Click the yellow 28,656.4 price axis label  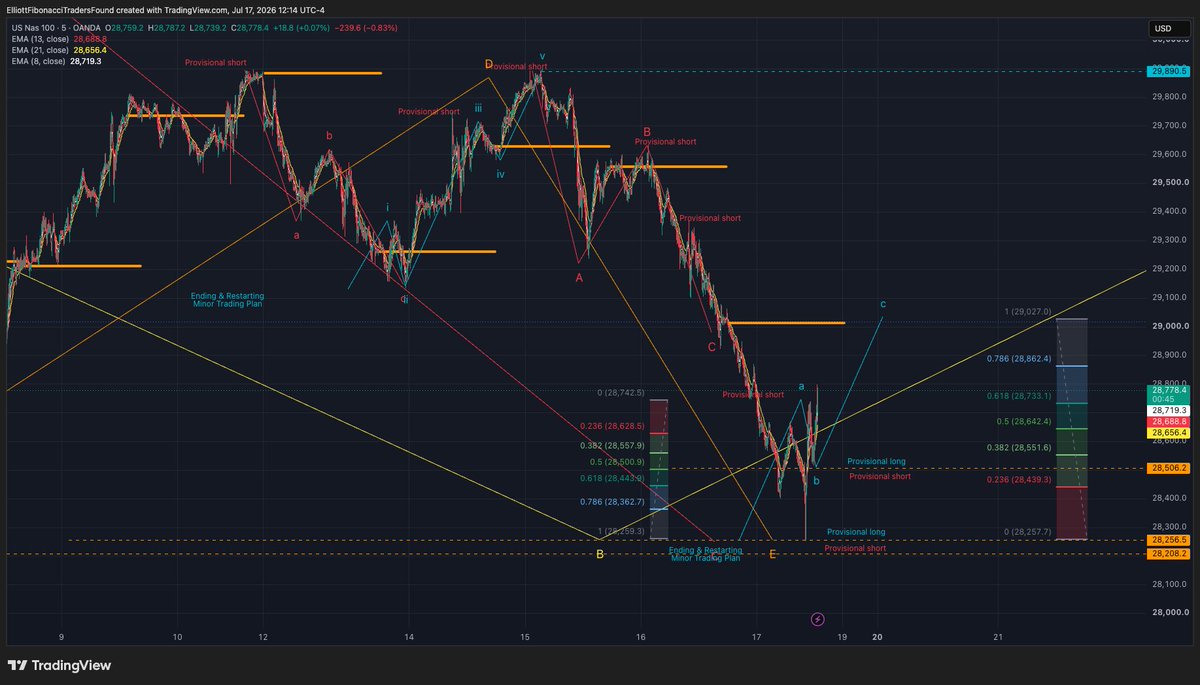click(x=1168, y=432)
